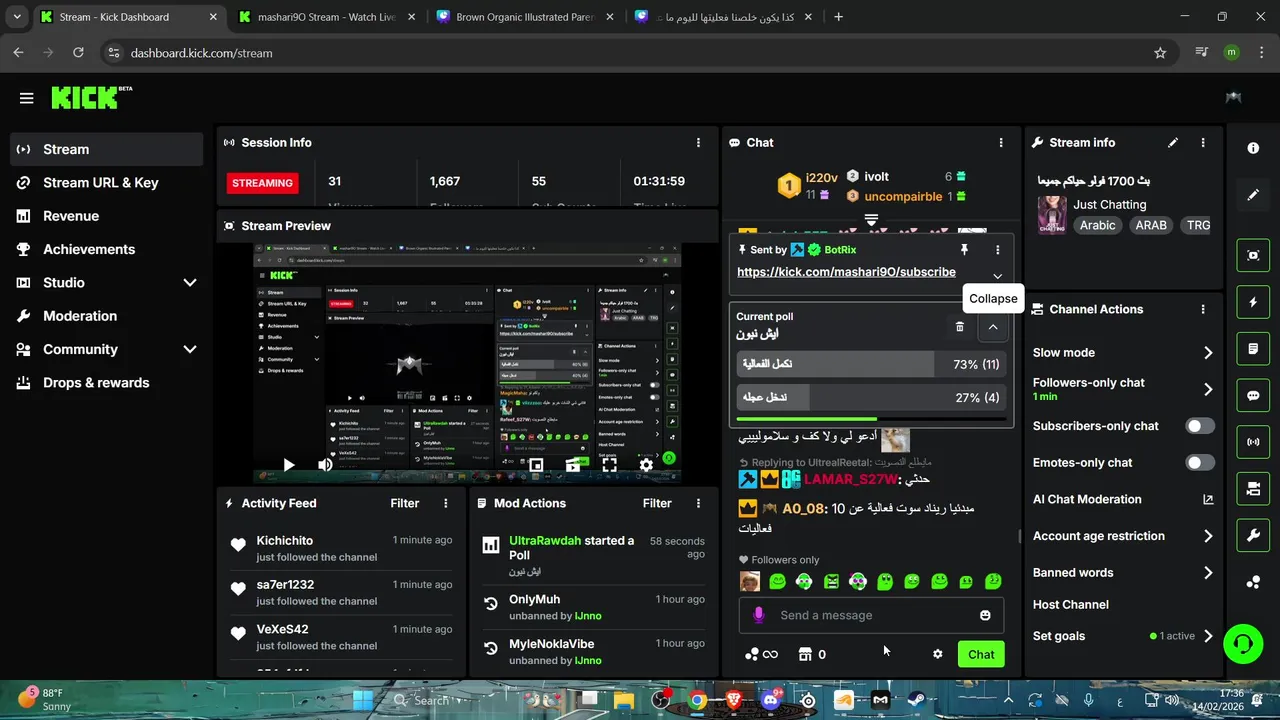The height and width of the screenshot is (720, 1280).
Task: Open the Channel Actions three-dot menu
Action: pos(1203,310)
